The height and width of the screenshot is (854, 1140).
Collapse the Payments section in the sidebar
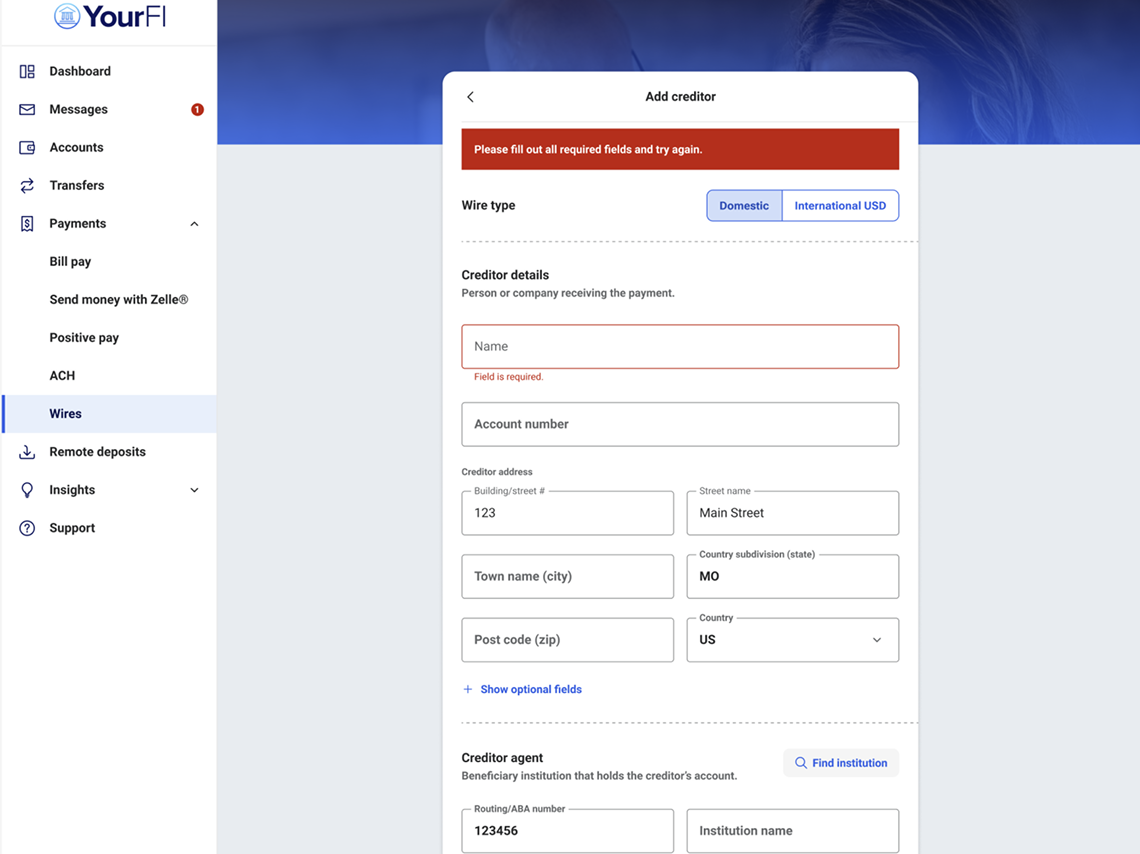[193, 223]
